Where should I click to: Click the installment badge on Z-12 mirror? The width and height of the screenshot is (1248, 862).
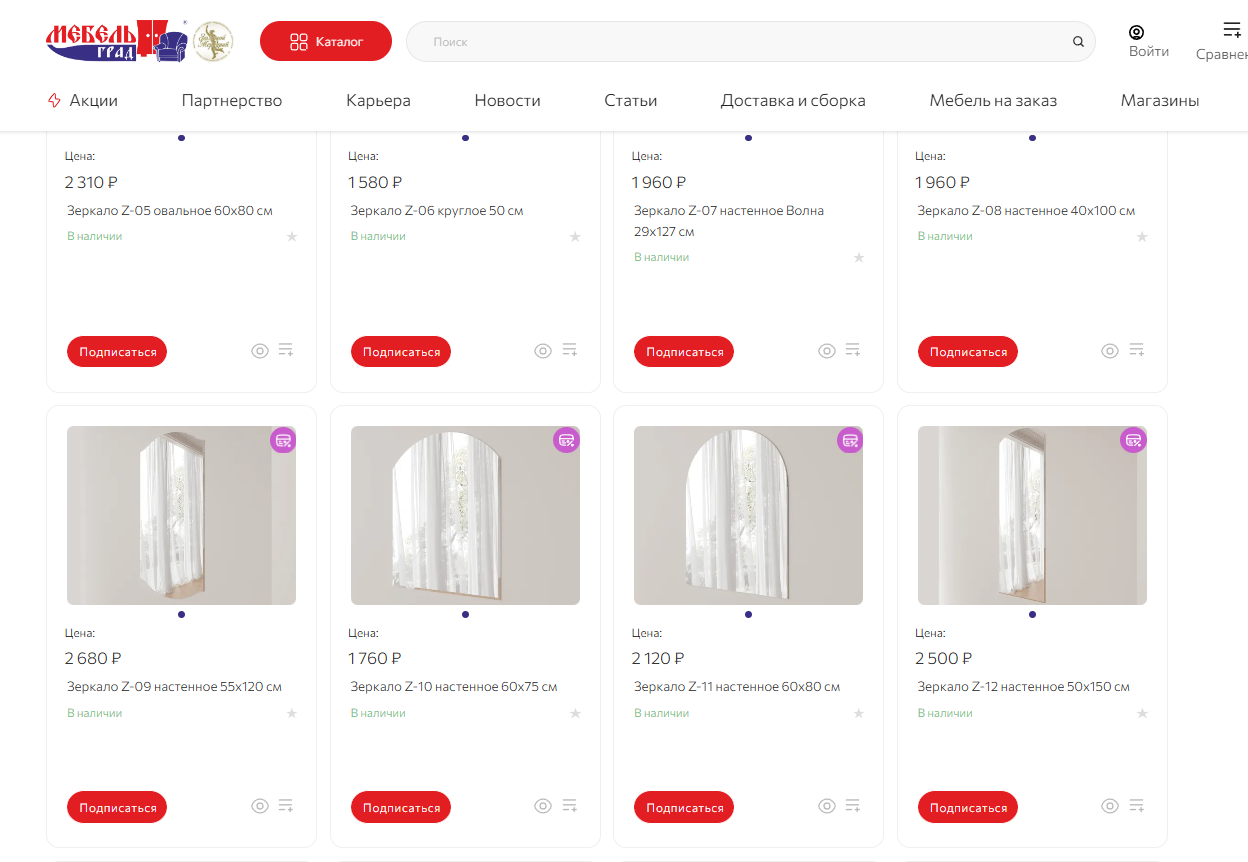point(1133,440)
